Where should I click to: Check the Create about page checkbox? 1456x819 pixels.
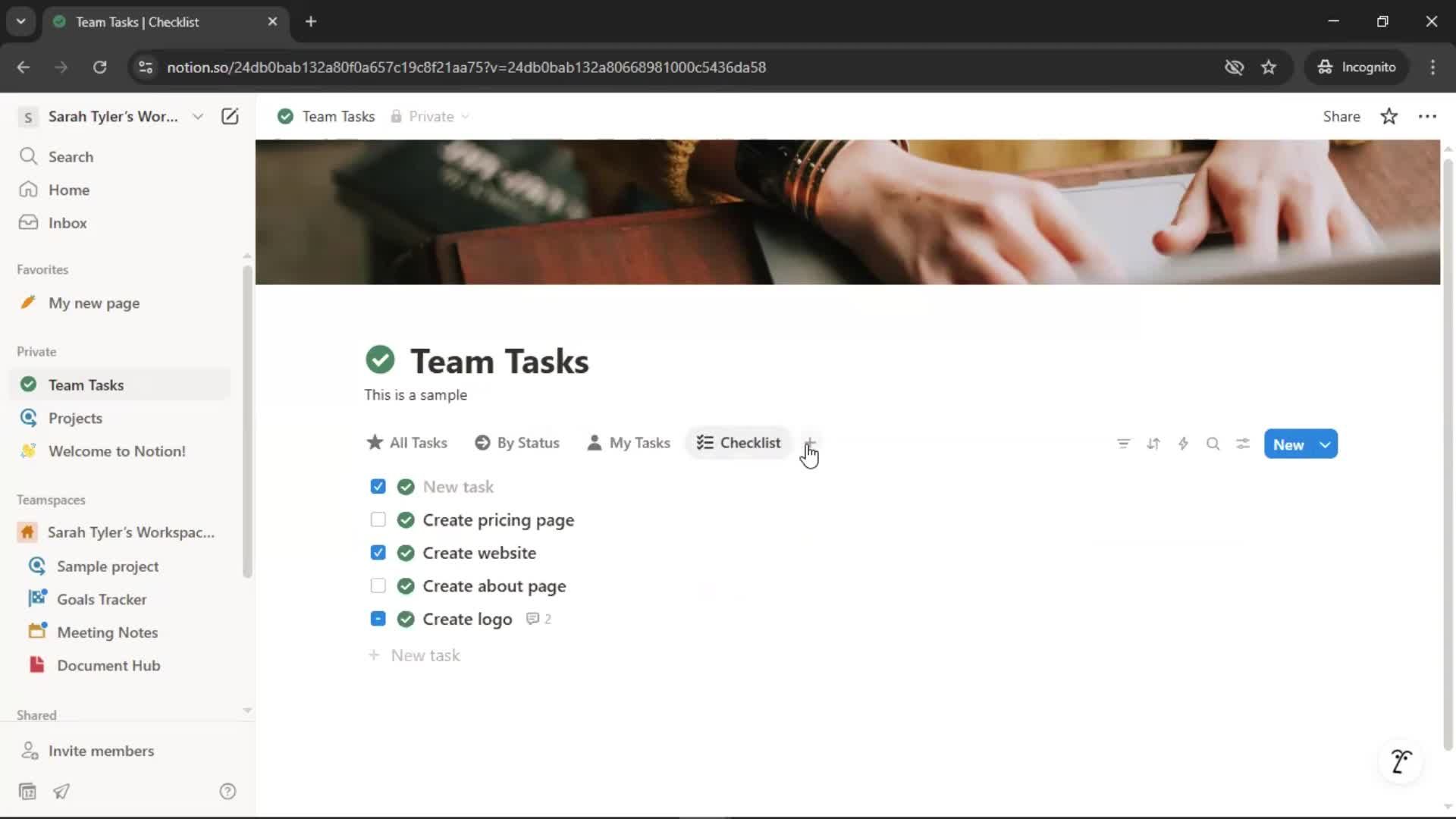click(378, 585)
